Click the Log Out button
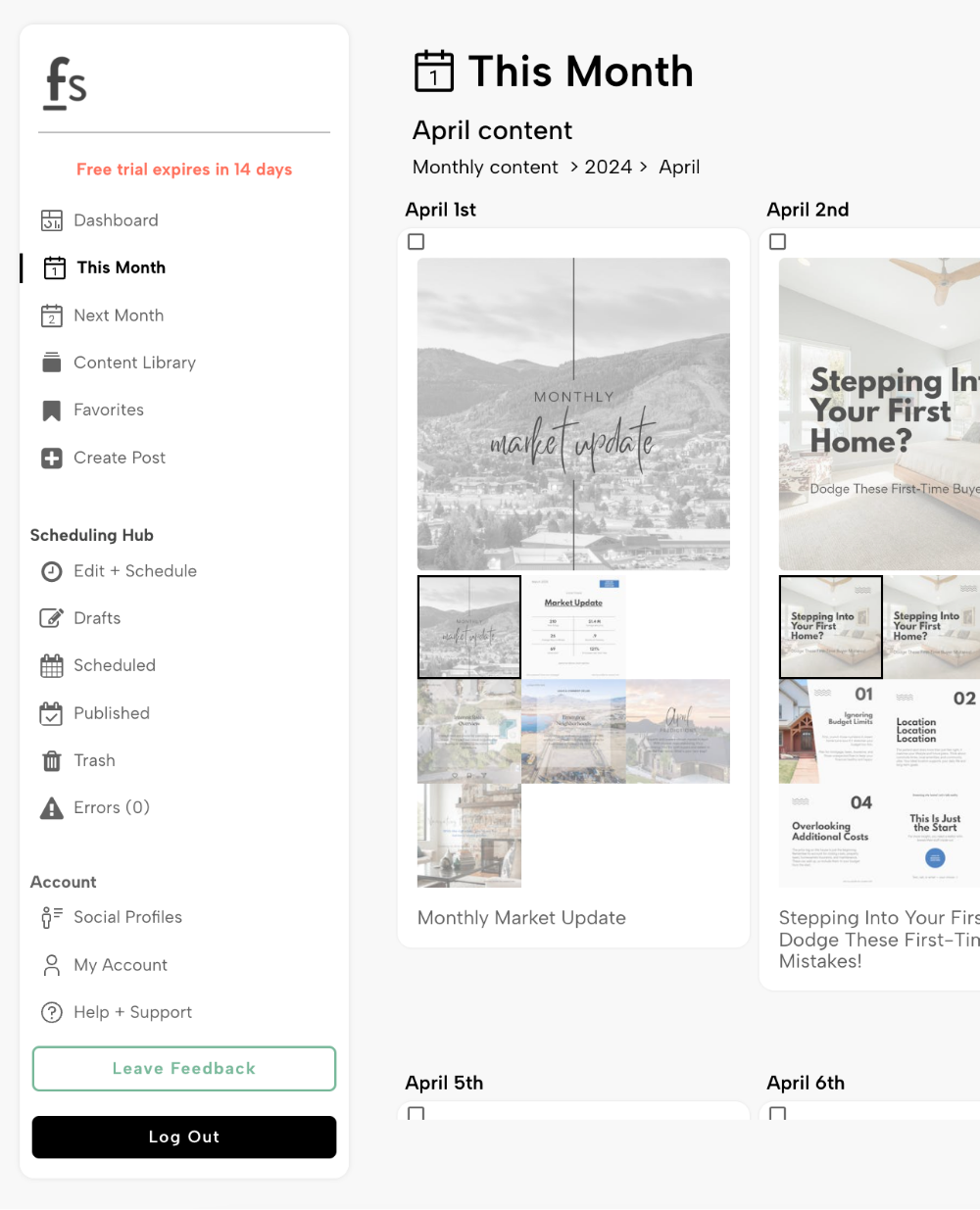980x1210 pixels. (x=184, y=1137)
